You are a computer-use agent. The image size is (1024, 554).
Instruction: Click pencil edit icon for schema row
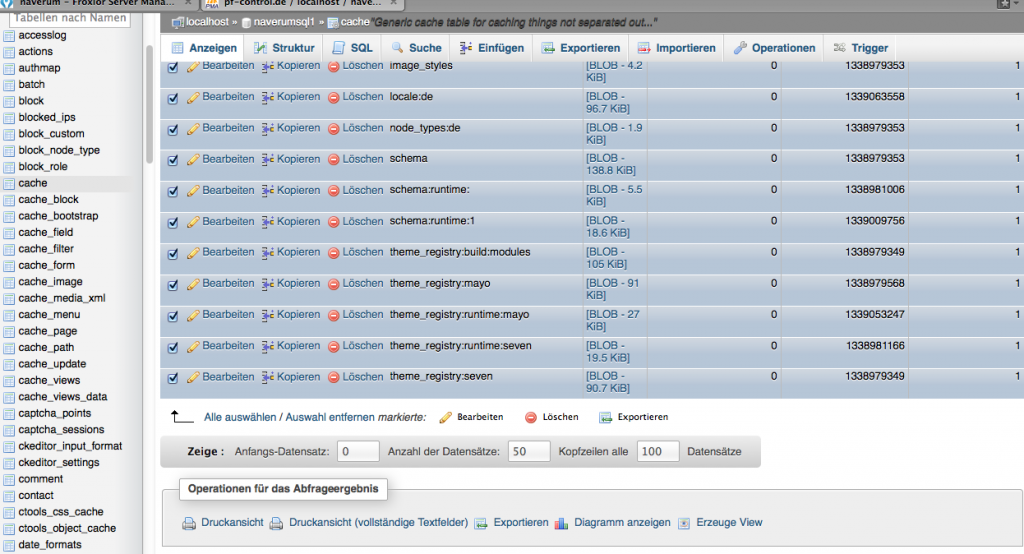click(x=193, y=159)
